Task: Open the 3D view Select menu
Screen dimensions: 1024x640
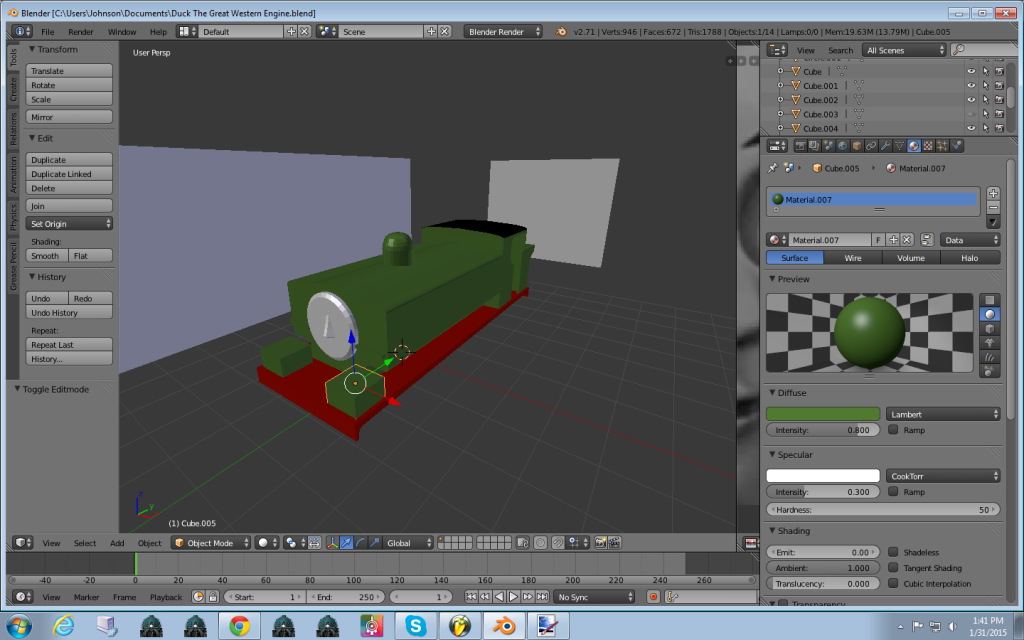Action: pos(85,543)
